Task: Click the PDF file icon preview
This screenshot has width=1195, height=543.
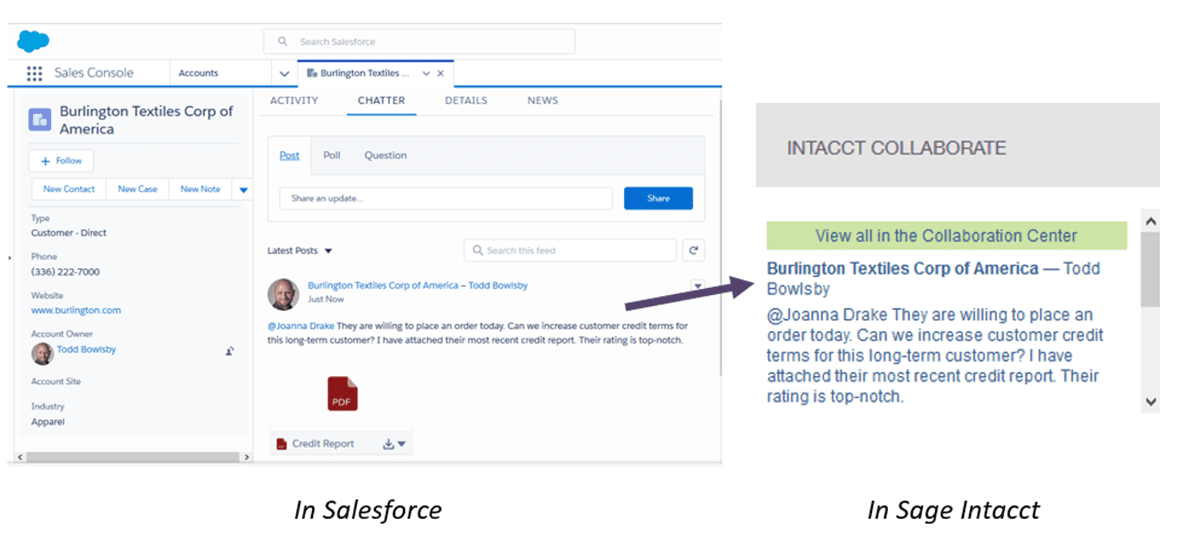Action: pyautogui.click(x=342, y=394)
